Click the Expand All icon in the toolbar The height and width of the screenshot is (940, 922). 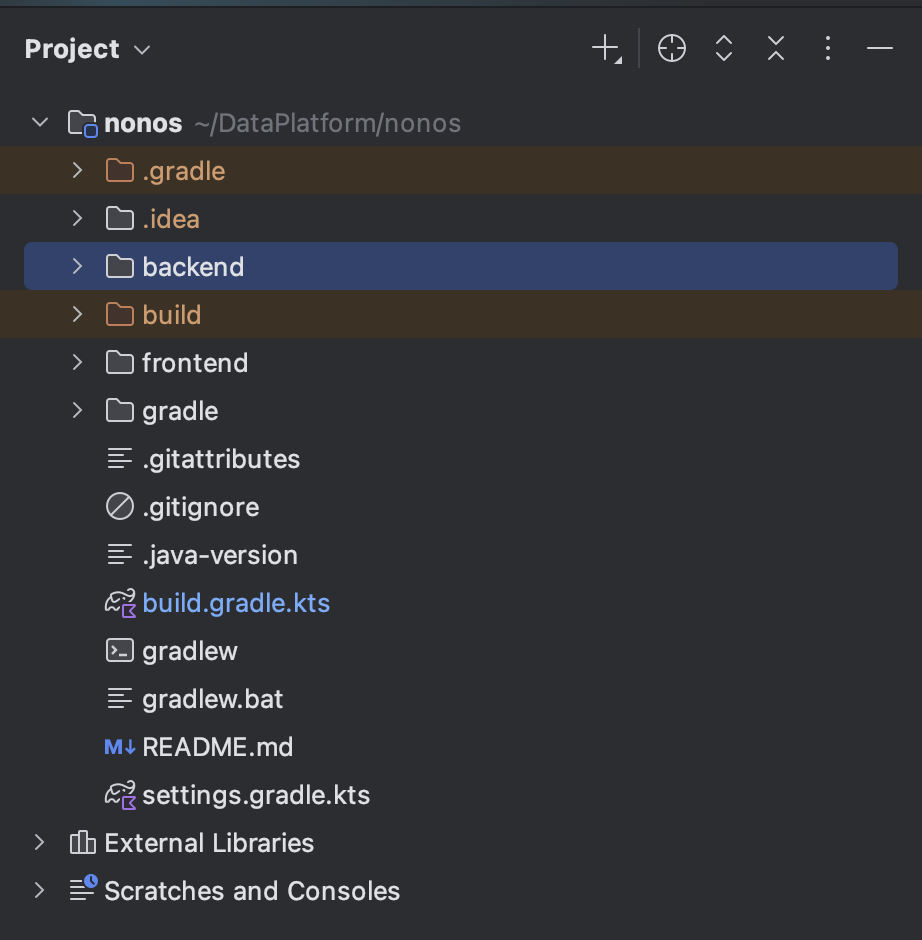(x=724, y=49)
